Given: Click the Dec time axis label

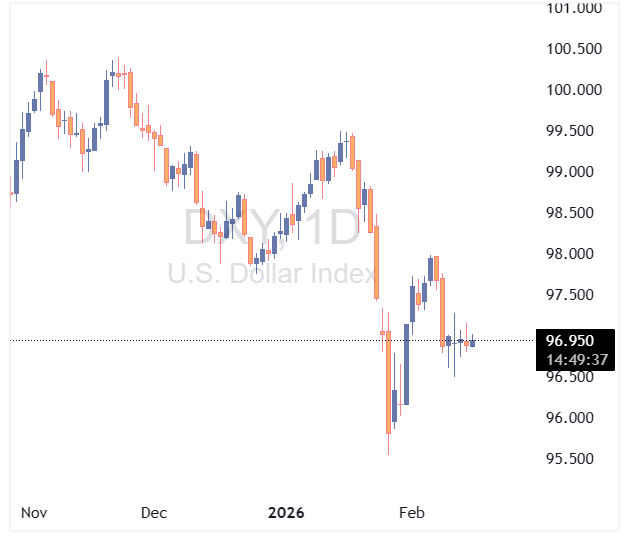Looking at the screenshot, I should pyautogui.click(x=153, y=513).
